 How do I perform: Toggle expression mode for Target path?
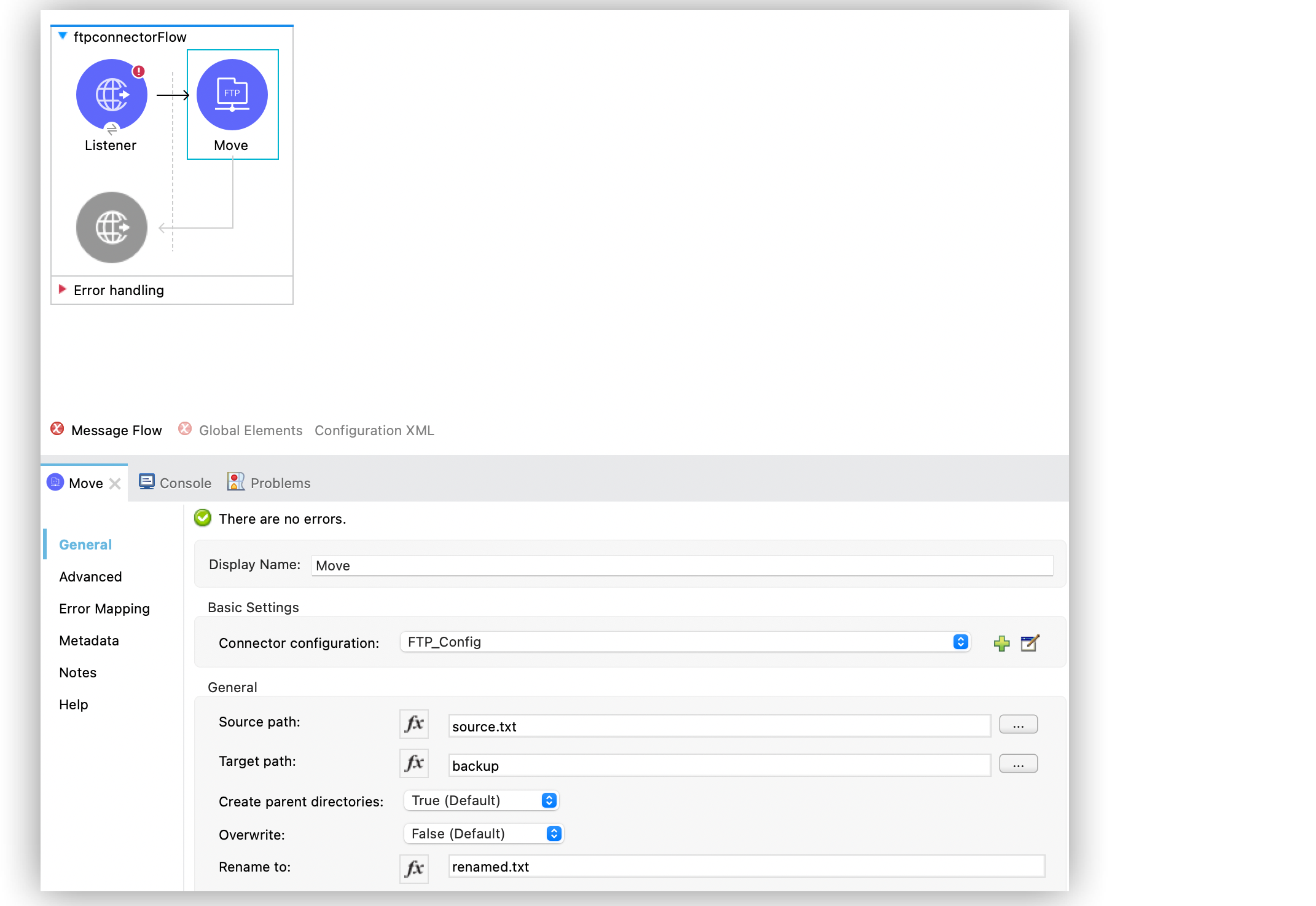click(x=414, y=763)
